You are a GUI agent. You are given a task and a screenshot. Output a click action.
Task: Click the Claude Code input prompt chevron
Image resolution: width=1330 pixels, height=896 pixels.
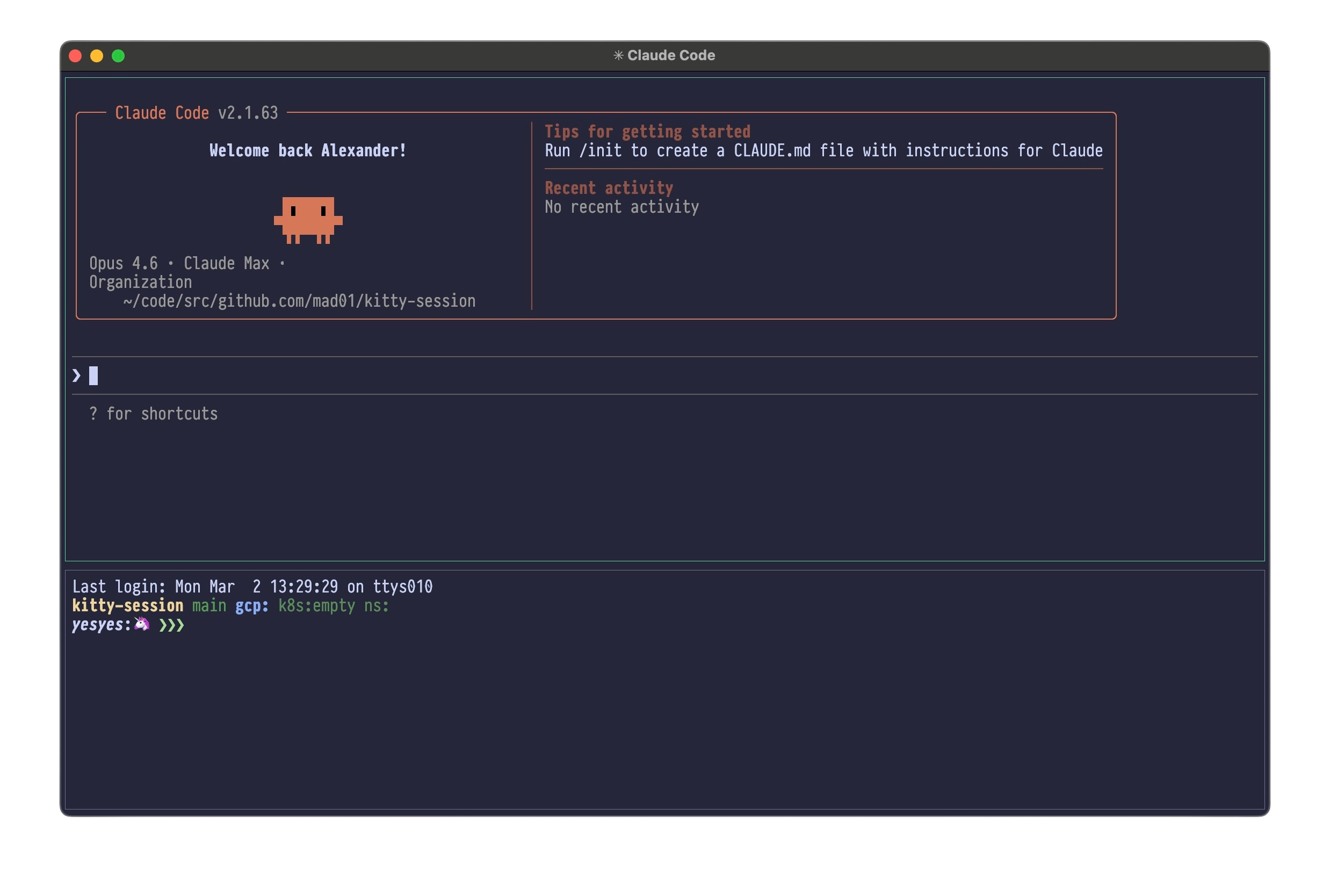pos(77,375)
